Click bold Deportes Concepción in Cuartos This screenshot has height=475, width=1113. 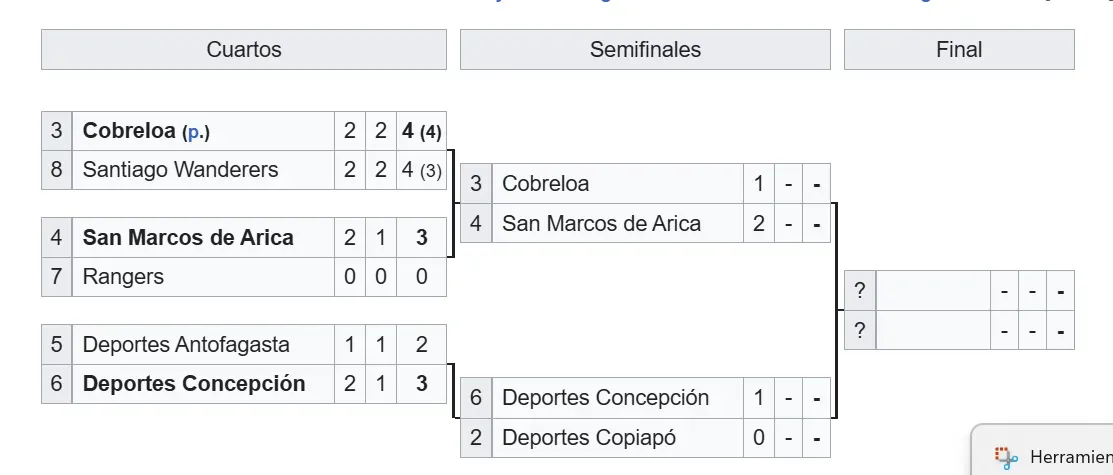coord(194,384)
